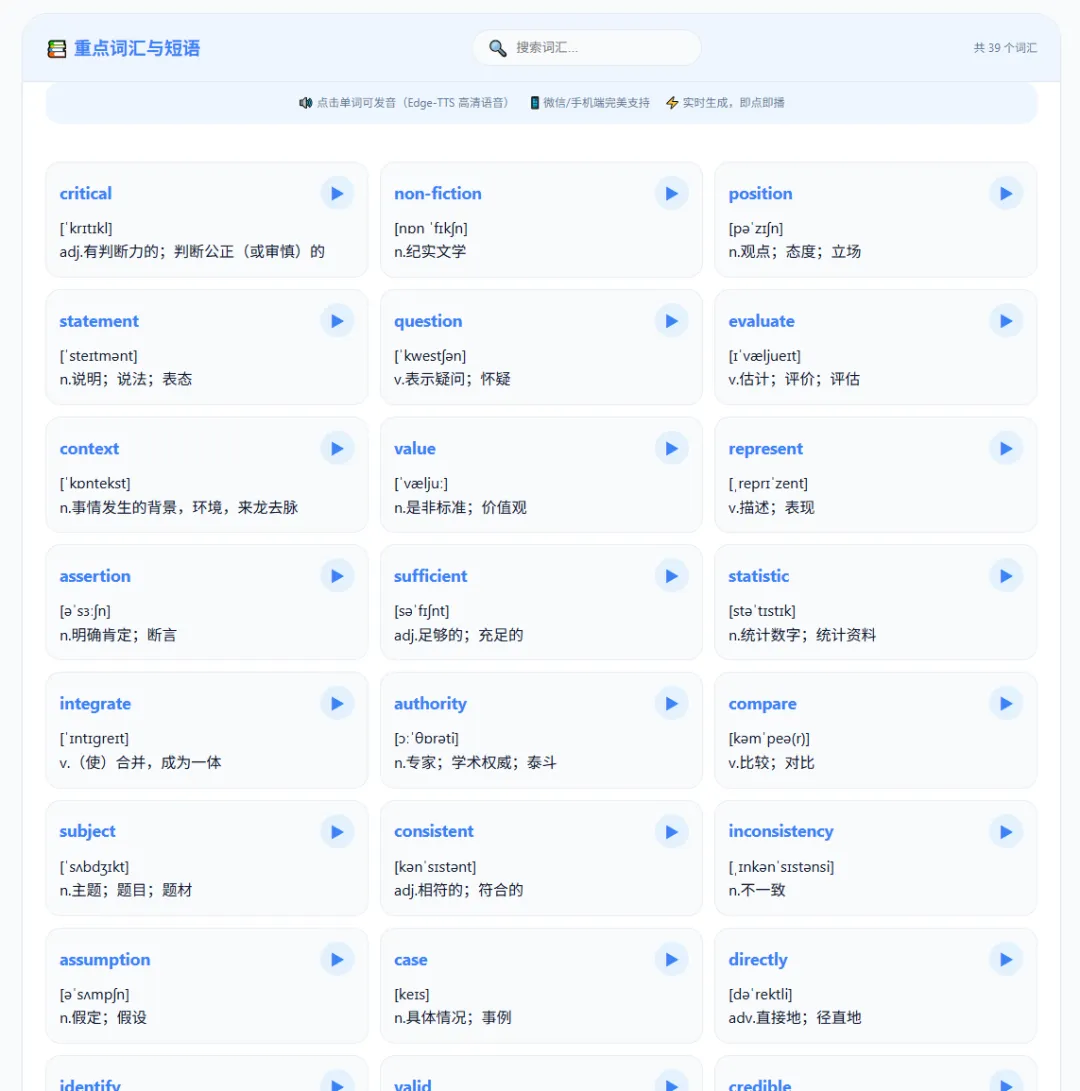Click the 点击单词可发音 tip text

click(413, 103)
